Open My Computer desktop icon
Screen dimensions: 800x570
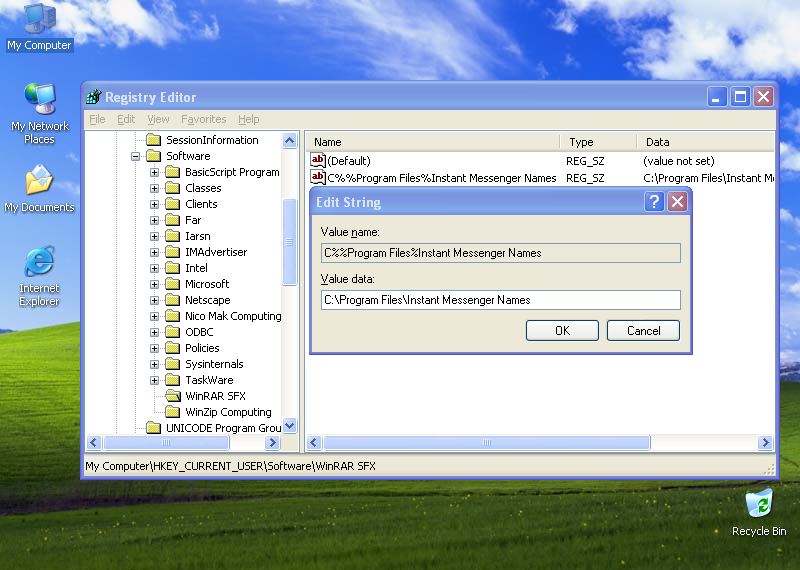(39, 27)
